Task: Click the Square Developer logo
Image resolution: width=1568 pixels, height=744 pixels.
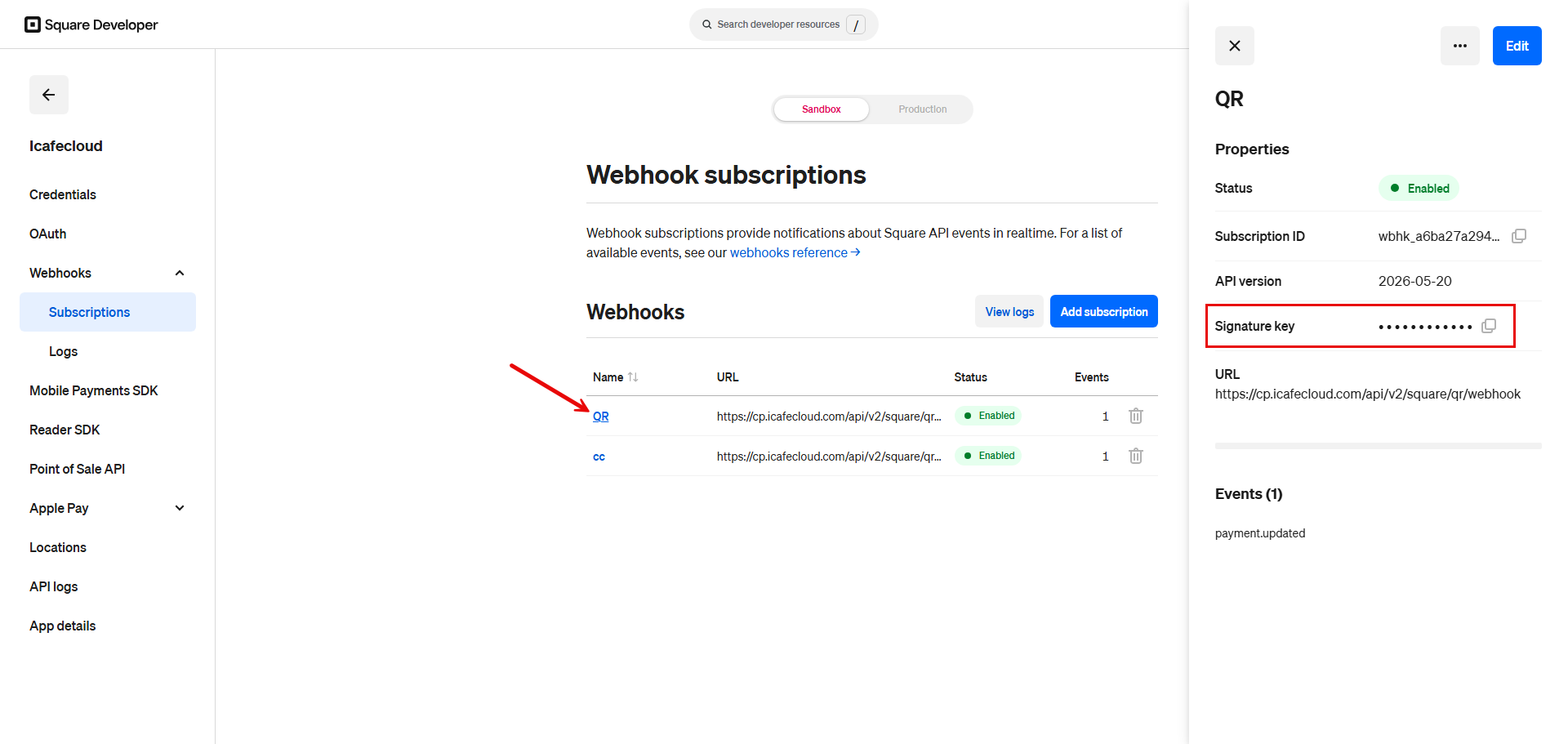Action: coord(91,25)
